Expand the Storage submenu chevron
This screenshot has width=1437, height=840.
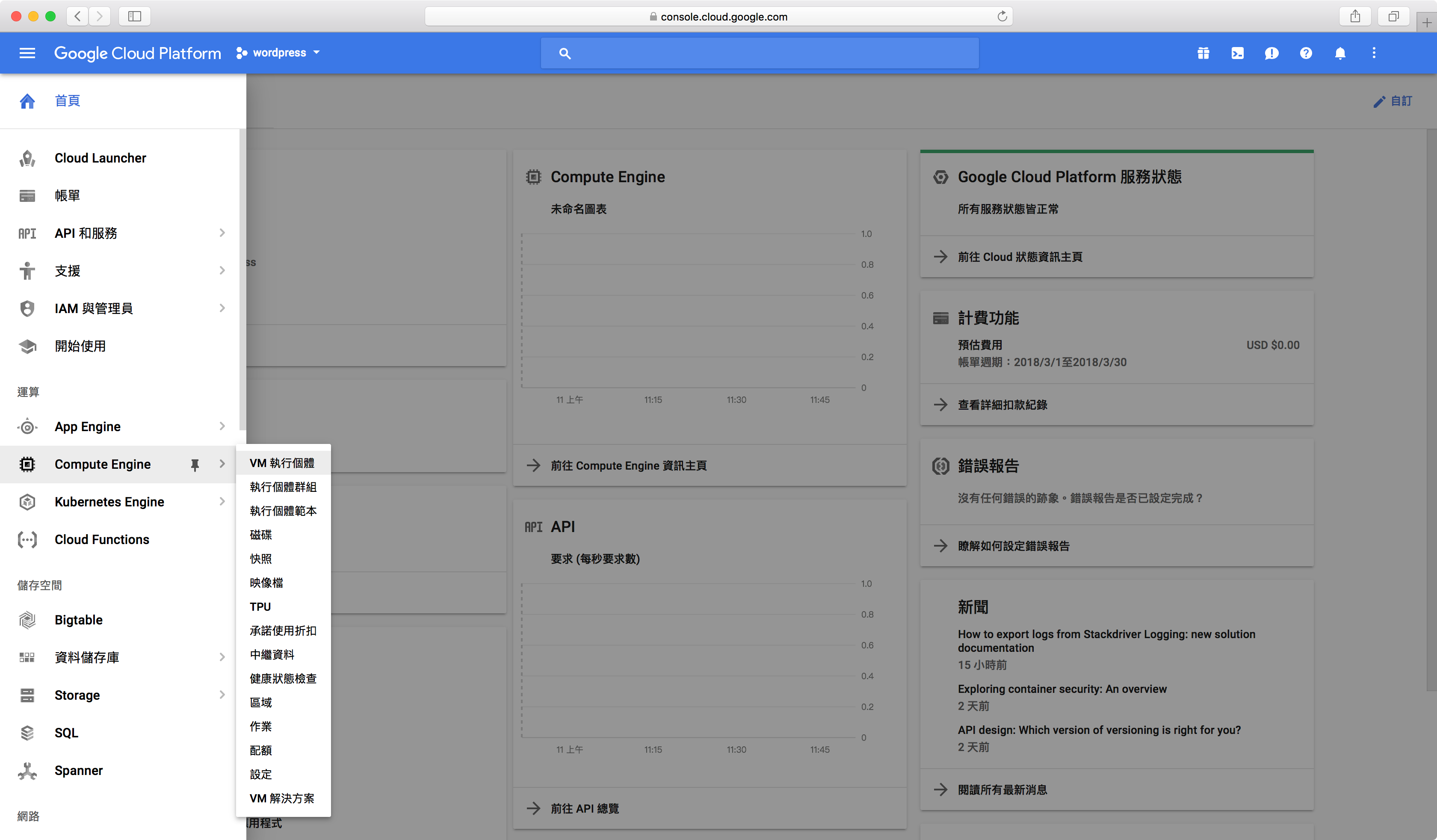[222, 695]
